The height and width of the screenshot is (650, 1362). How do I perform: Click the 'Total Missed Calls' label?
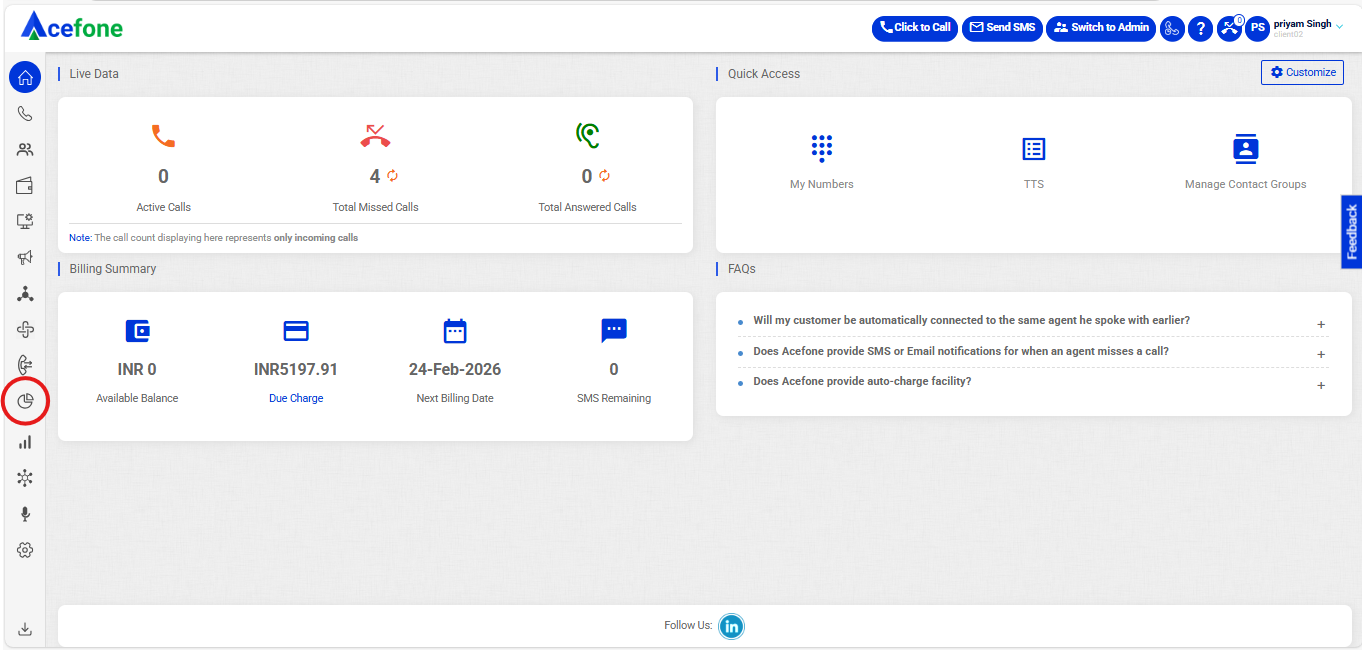376,207
